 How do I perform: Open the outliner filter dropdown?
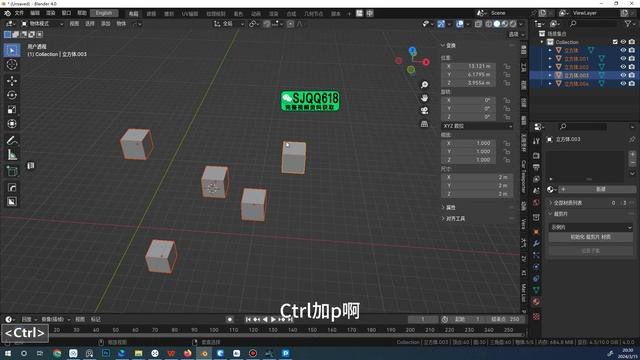coord(629,24)
